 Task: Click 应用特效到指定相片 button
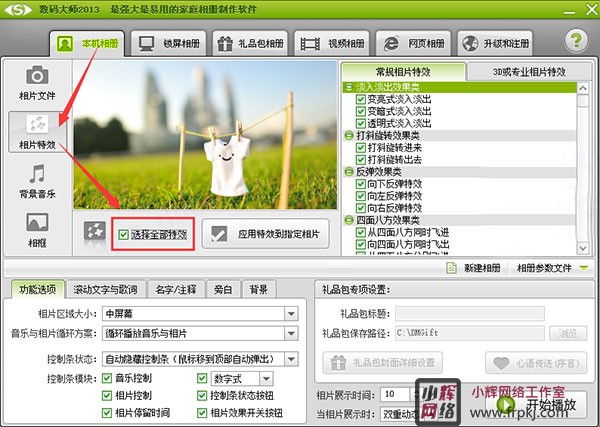click(266, 234)
